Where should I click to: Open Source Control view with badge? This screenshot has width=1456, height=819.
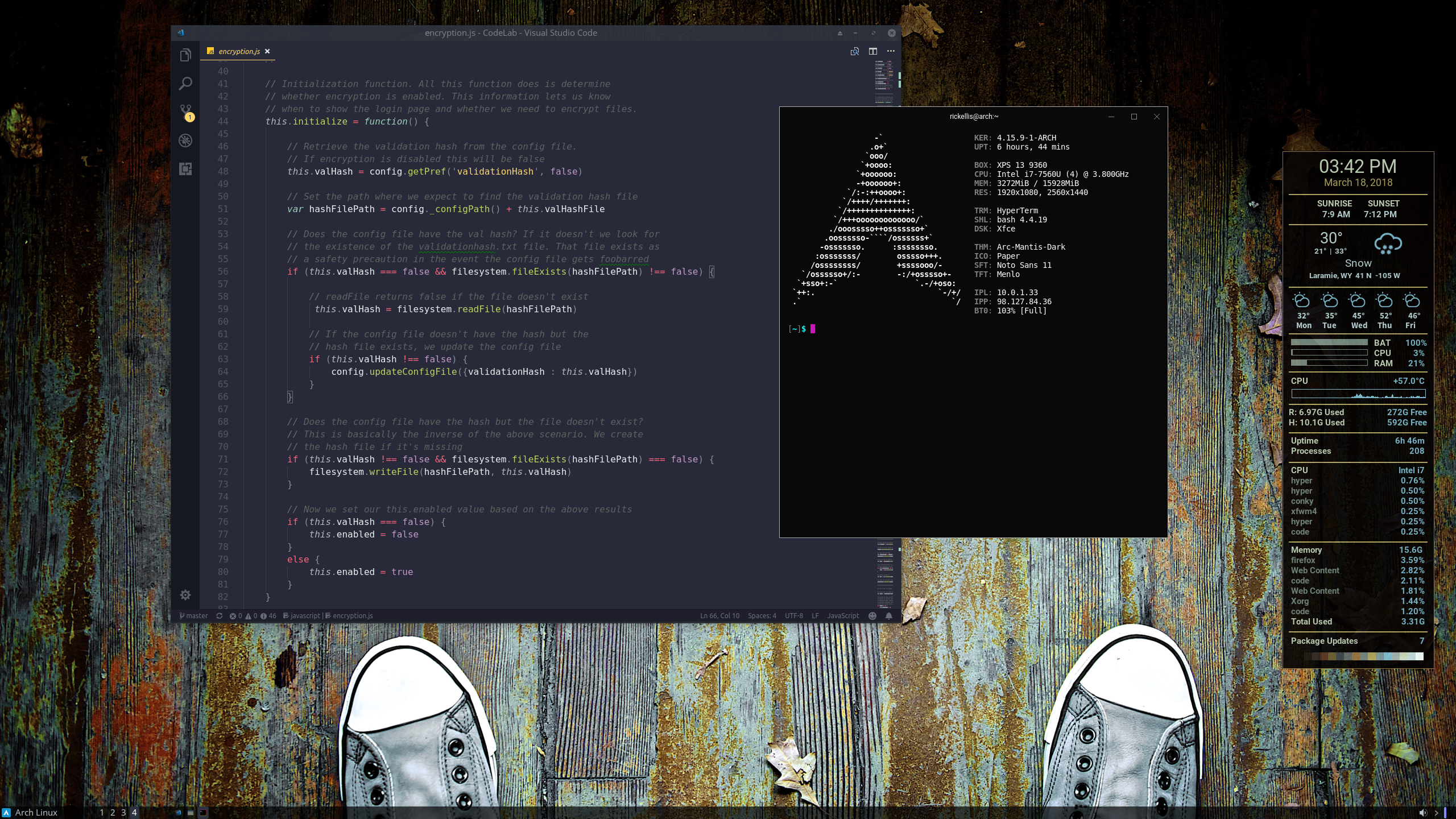coord(185,111)
